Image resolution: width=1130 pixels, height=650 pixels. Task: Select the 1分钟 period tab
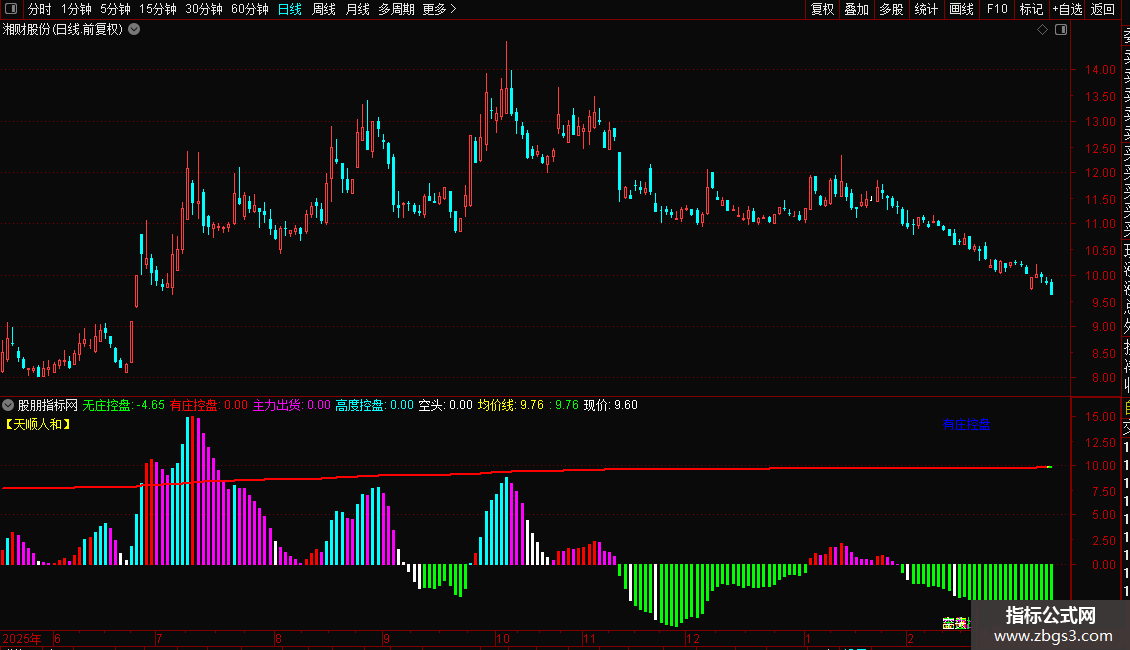76,9
